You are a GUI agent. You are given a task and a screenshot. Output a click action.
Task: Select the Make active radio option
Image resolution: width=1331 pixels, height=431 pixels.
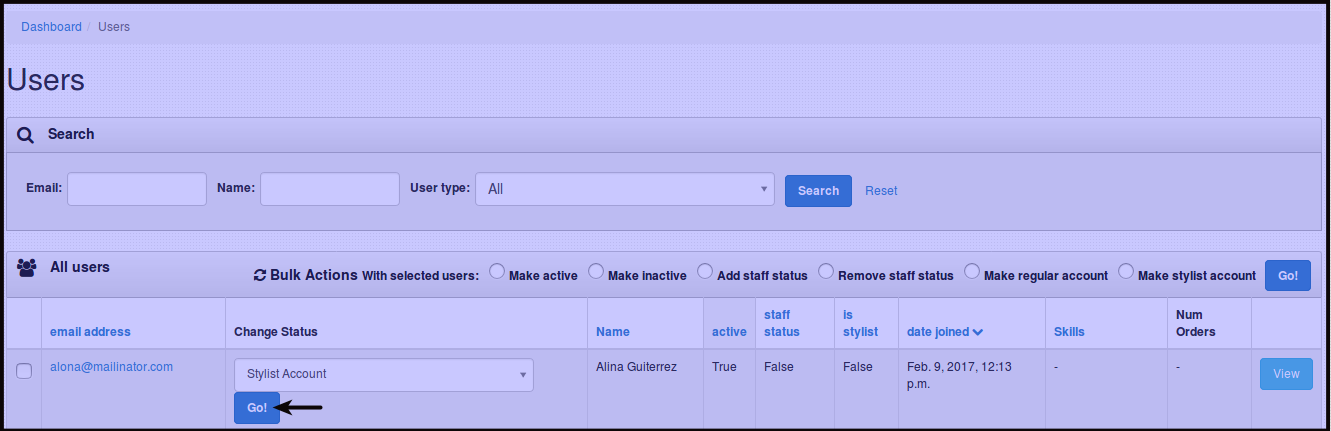(497, 272)
